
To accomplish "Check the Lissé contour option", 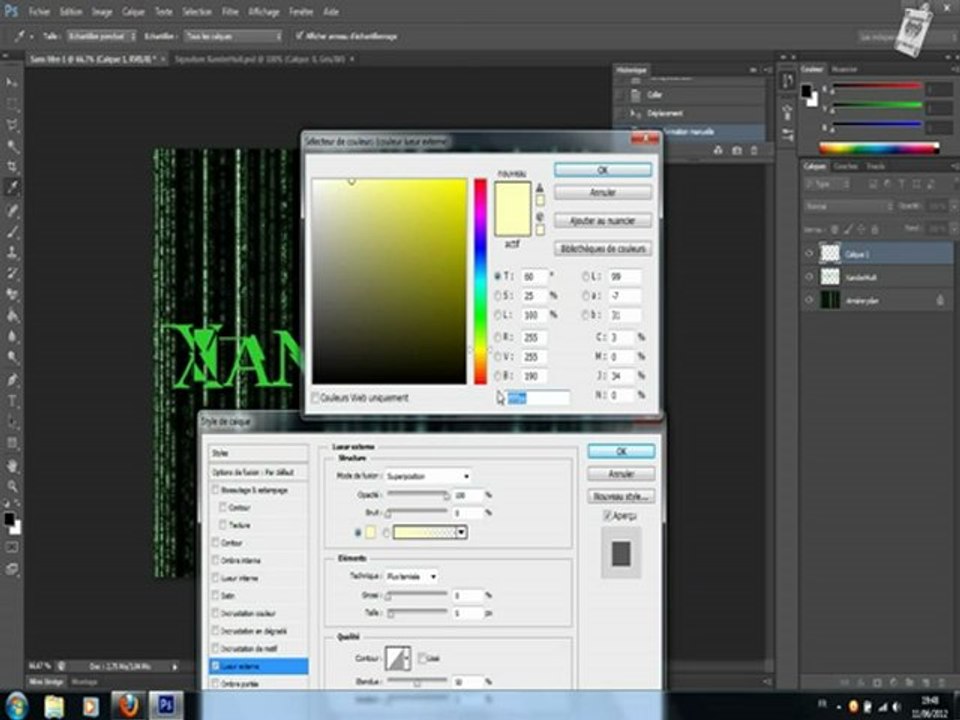I will 422,658.
